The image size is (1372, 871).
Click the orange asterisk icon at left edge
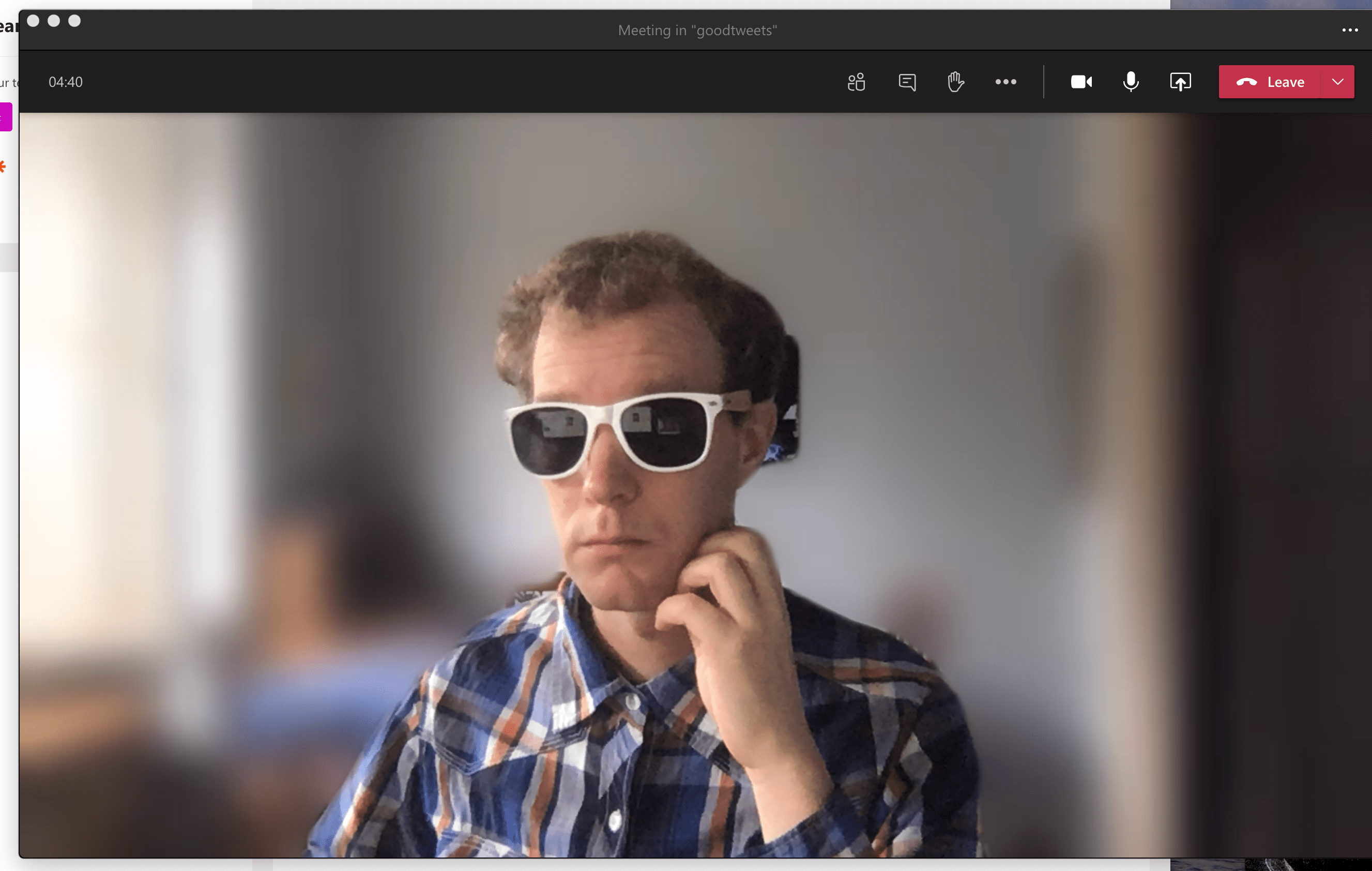click(x=3, y=167)
